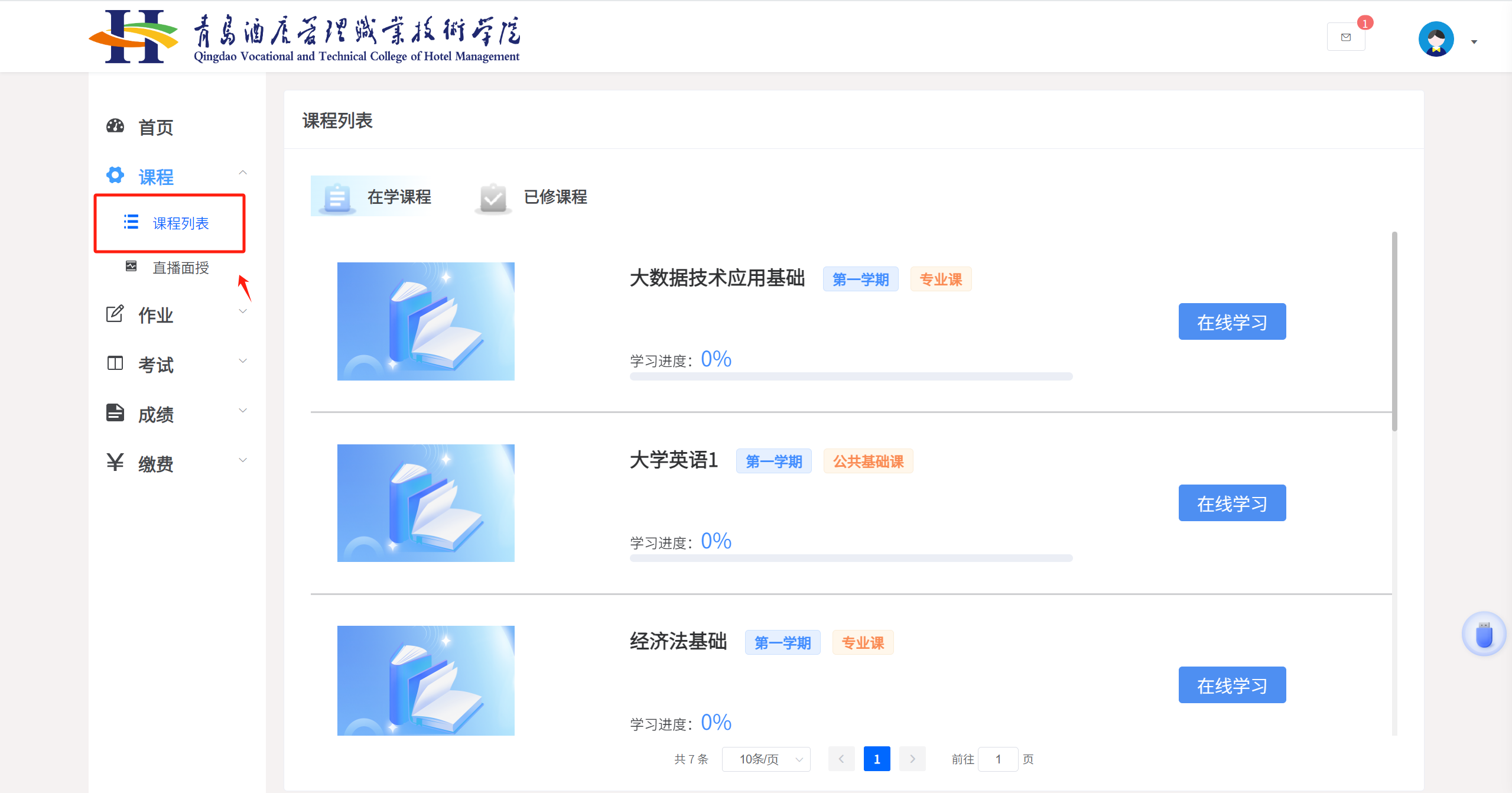Click 在线学习 for 大数据技术应用基础
The width and height of the screenshot is (1512, 793).
(x=1231, y=322)
